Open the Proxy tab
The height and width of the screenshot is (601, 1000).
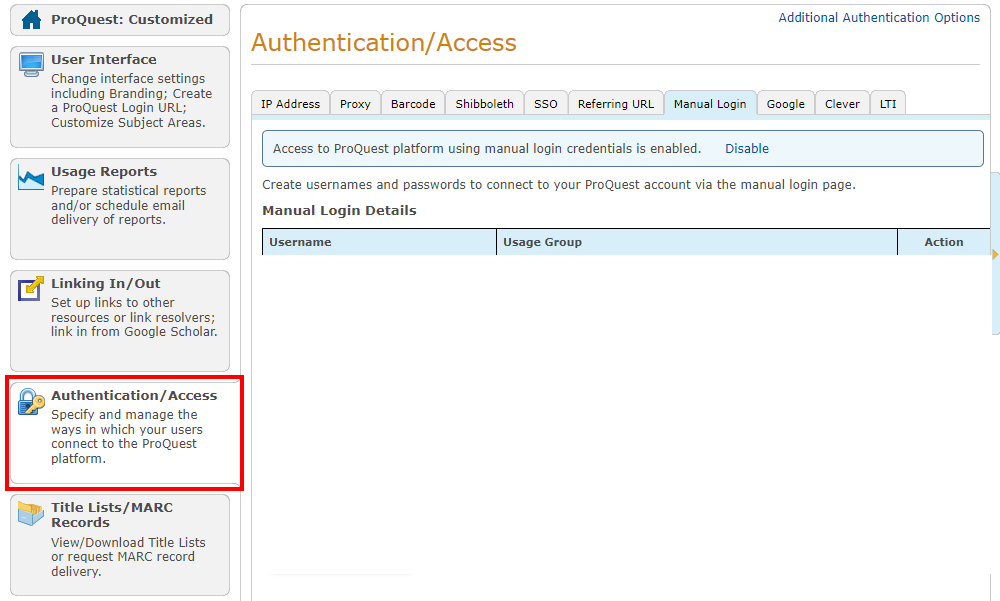355,103
